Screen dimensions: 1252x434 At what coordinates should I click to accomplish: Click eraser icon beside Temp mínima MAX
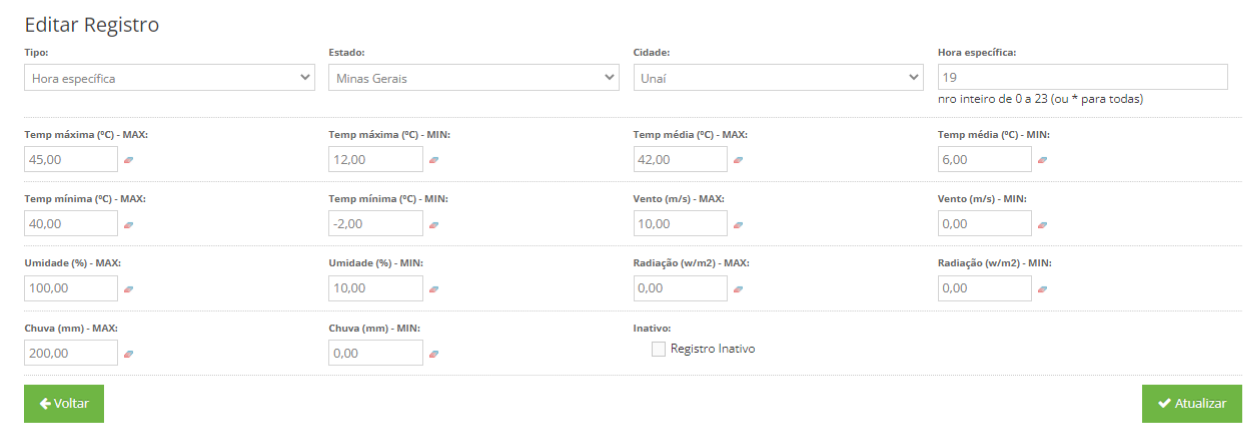pyautogui.click(x=129, y=225)
